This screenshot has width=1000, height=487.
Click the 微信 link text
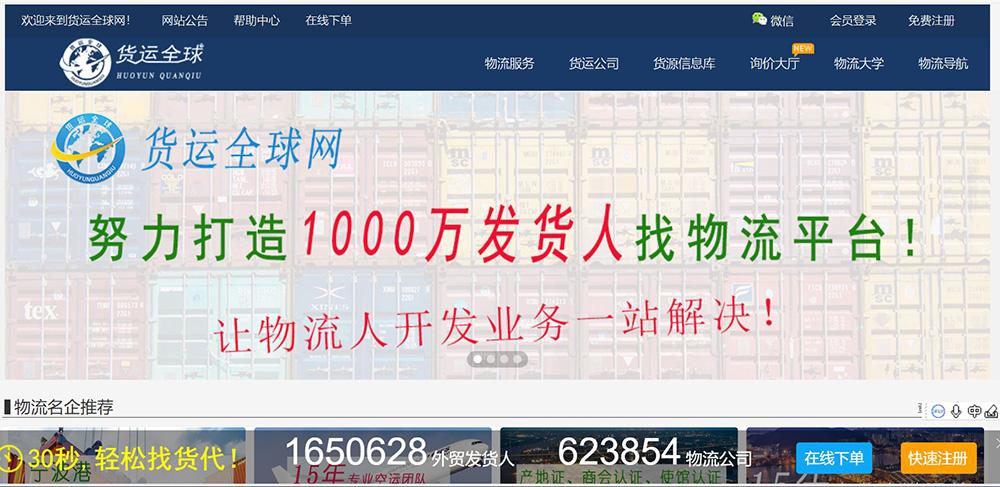click(x=782, y=20)
